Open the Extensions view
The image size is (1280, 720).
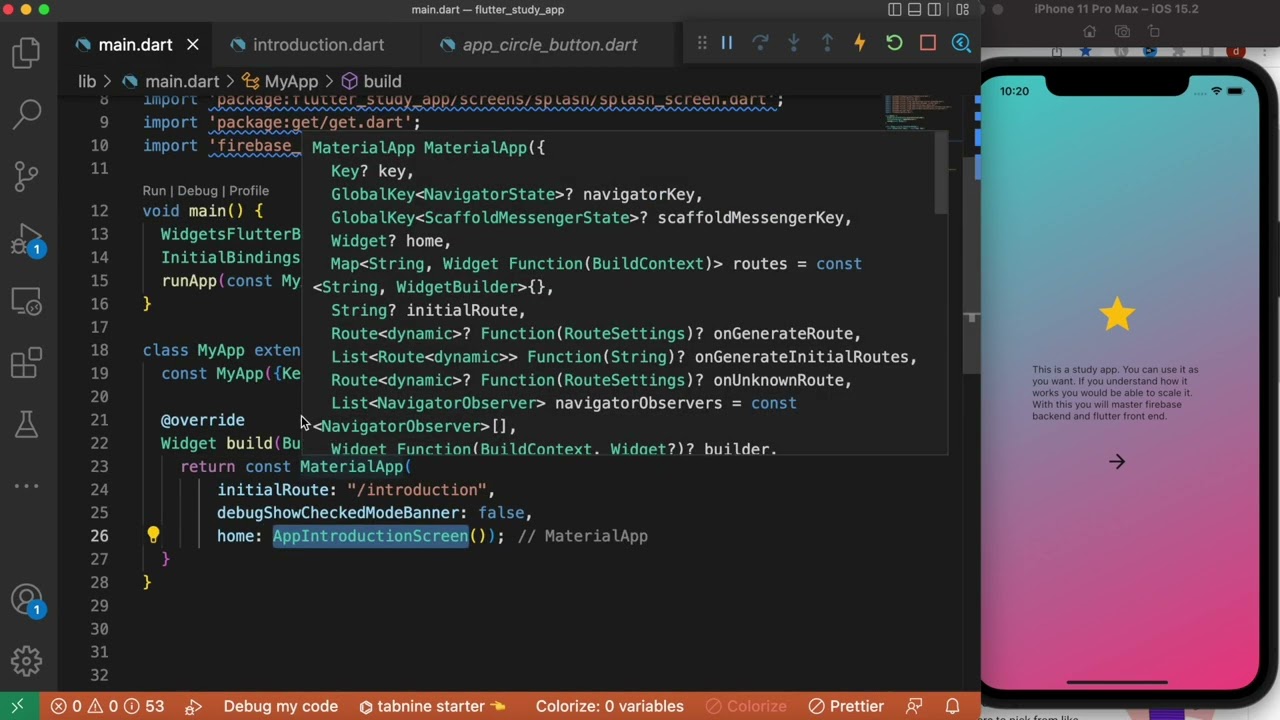[27, 362]
